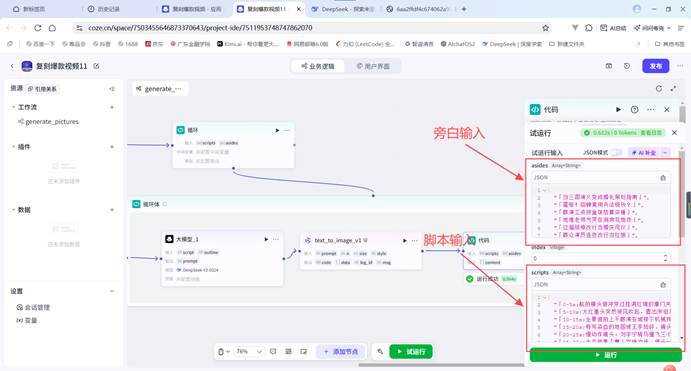
Task: Add a comment via the bottom toolbar
Action: click(x=273, y=352)
